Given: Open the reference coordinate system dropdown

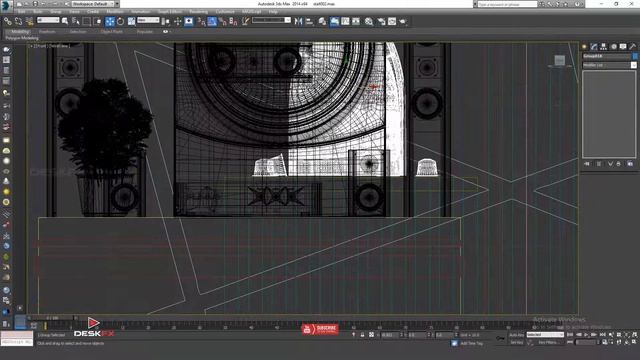Looking at the screenshot, I should [x=148, y=20].
